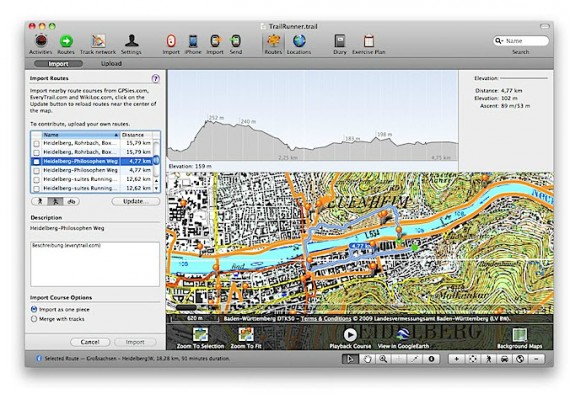Open the search field magnifier dropdown
This screenshot has height=394, width=570.
point(499,41)
